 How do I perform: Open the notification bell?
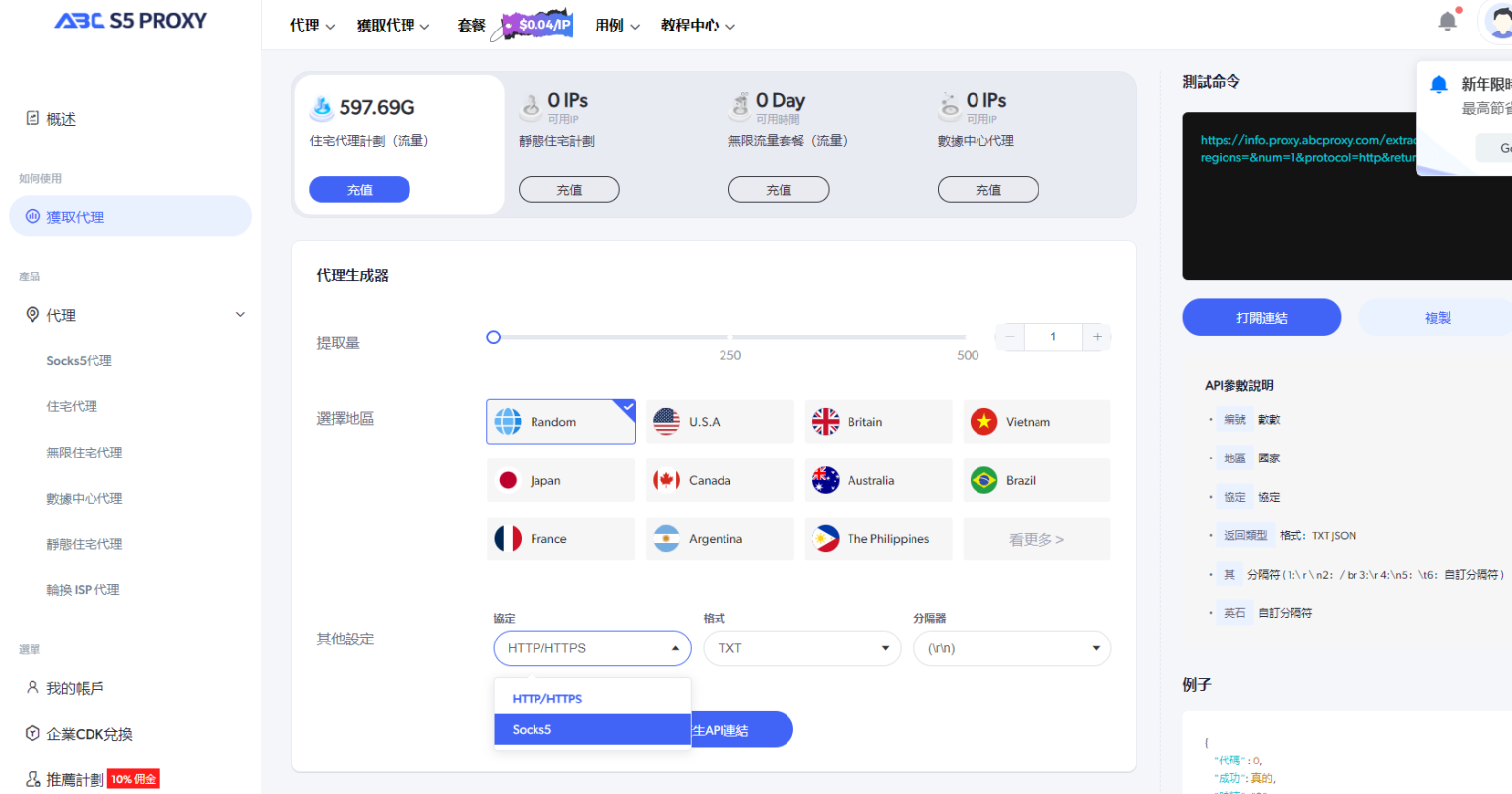pos(1446,20)
